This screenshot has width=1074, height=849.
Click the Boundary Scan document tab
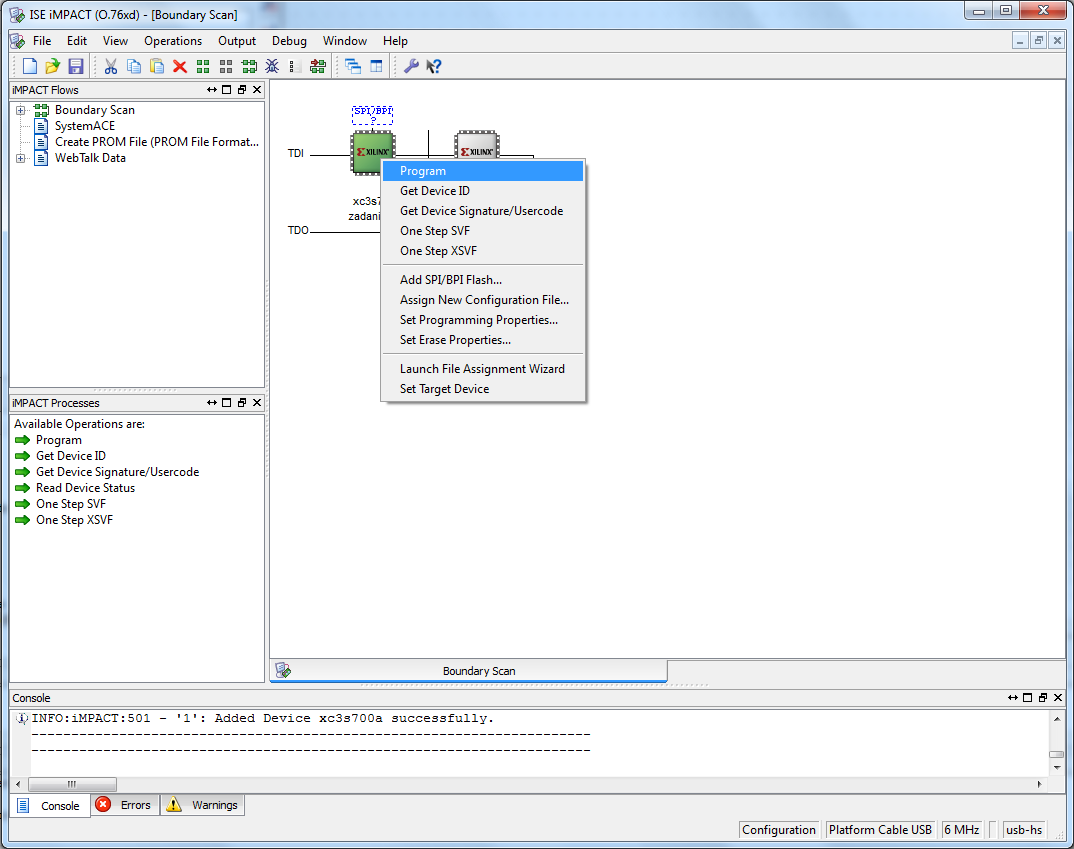click(x=469, y=671)
